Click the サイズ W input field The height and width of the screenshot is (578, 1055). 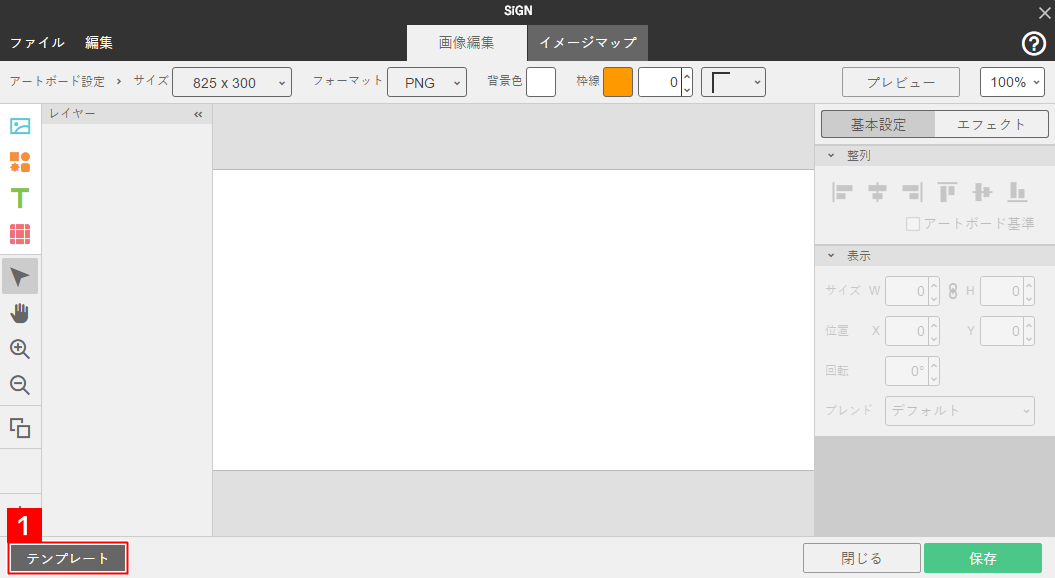click(907, 291)
